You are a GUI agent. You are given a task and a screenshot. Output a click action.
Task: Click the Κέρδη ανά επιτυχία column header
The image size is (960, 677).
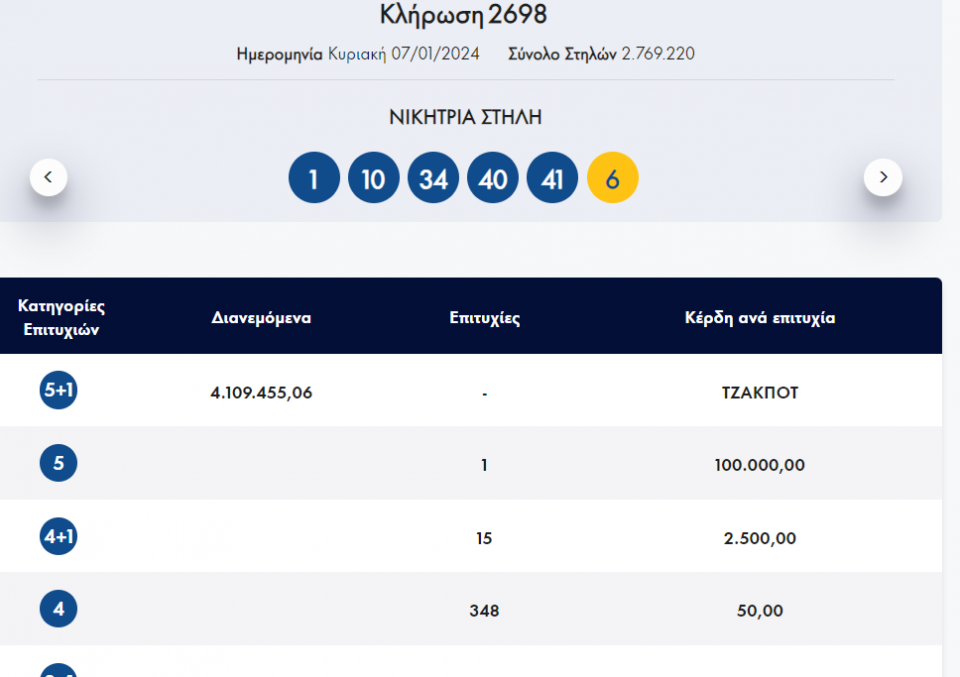click(x=759, y=318)
